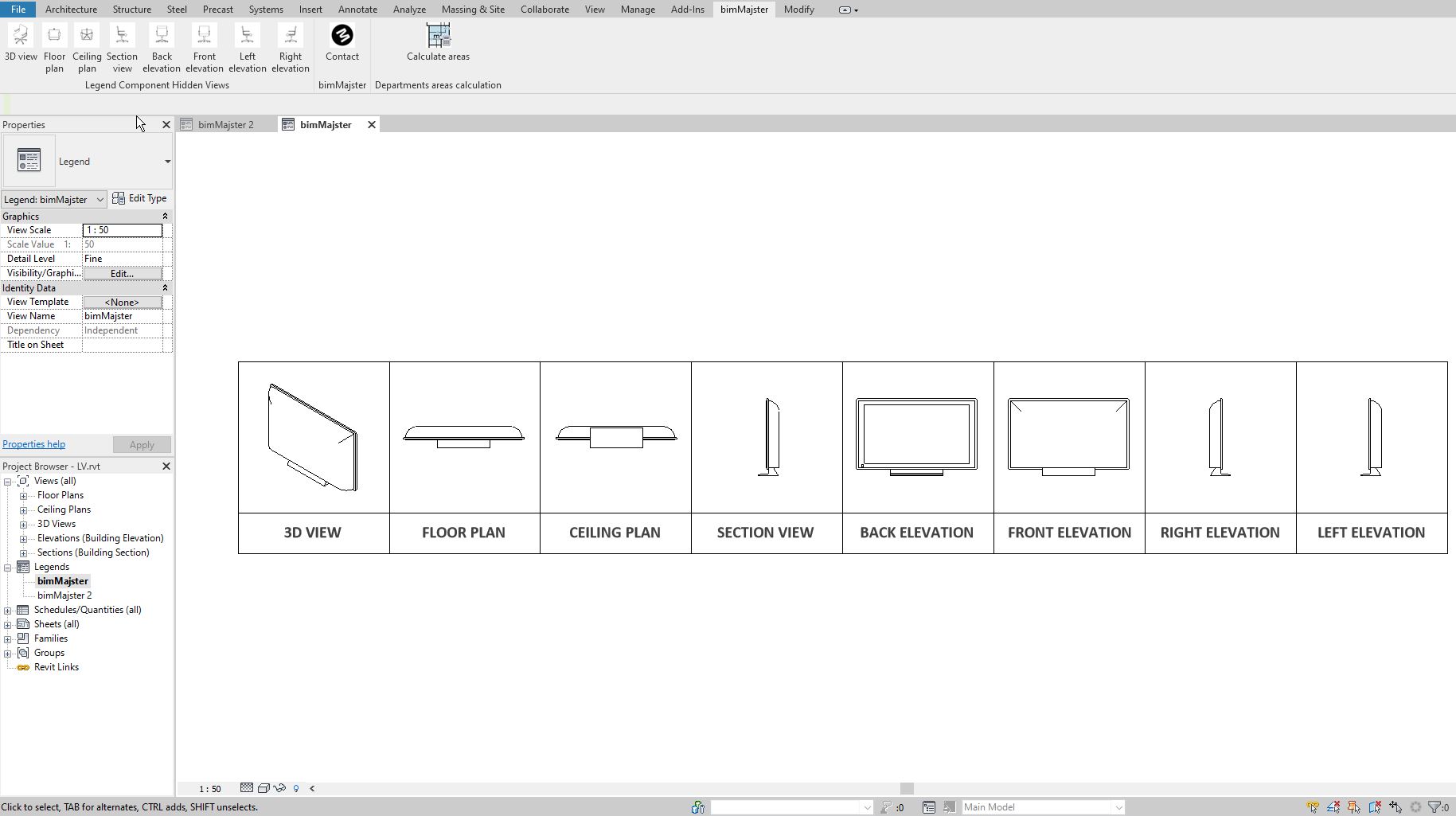Open the 'Legend: bimMajster' instance dropdown
The width and height of the screenshot is (1456, 816).
(54, 199)
